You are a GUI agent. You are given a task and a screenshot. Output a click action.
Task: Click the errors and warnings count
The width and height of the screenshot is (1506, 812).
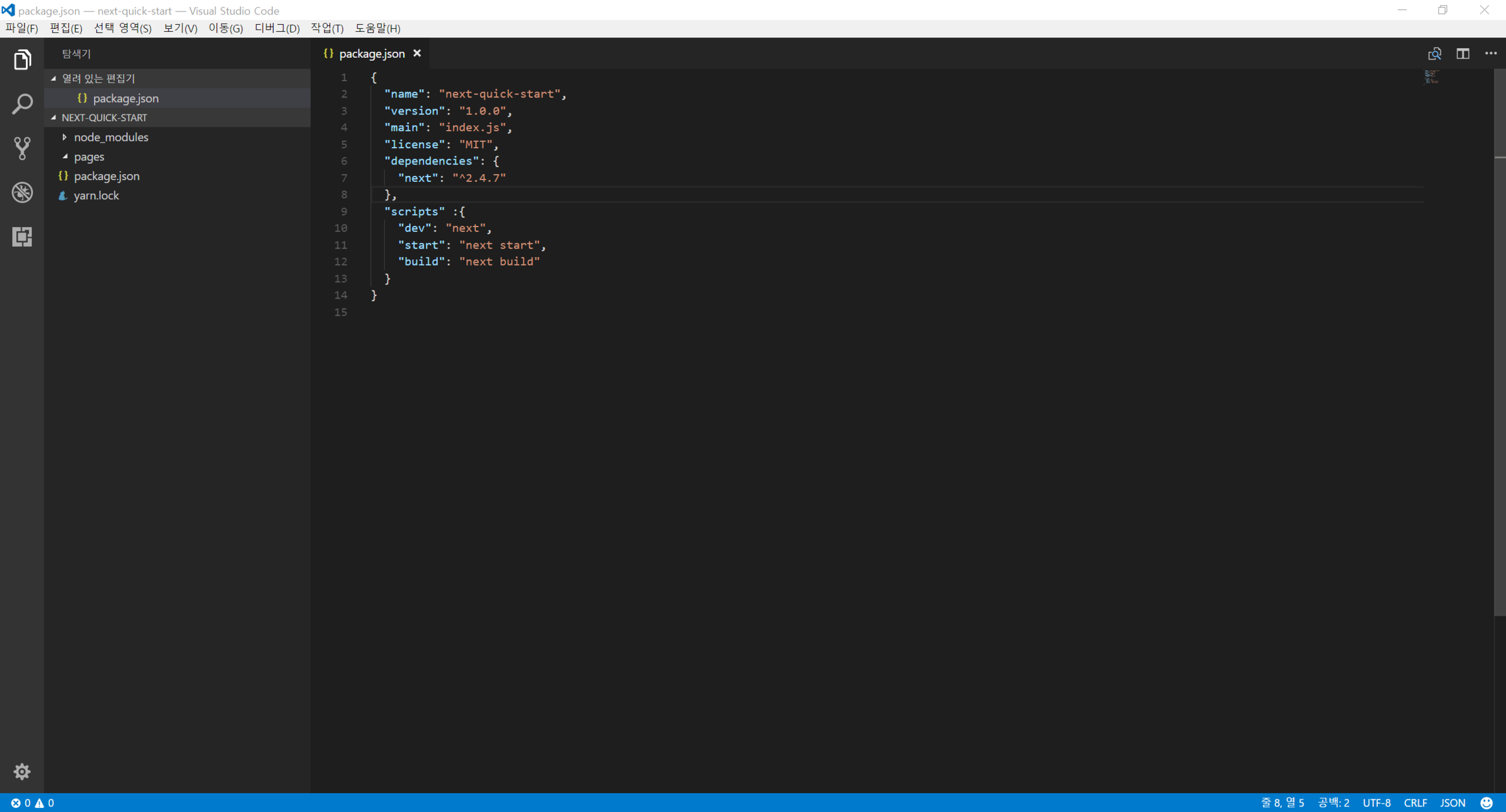pyautogui.click(x=33, y=803)
